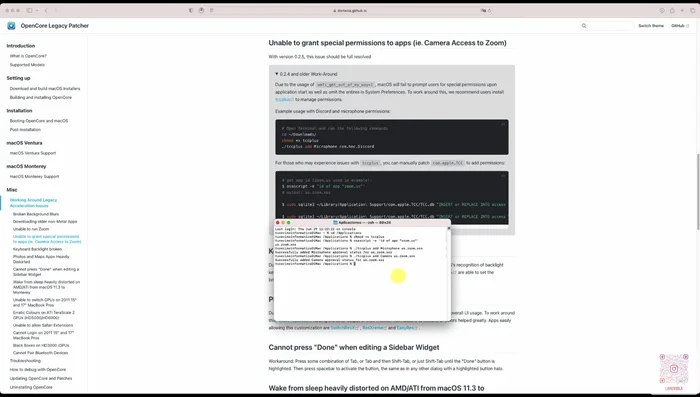Click the search magnifier icon on the page
This screenshot has width=700, height=397.
coord(583,26)
